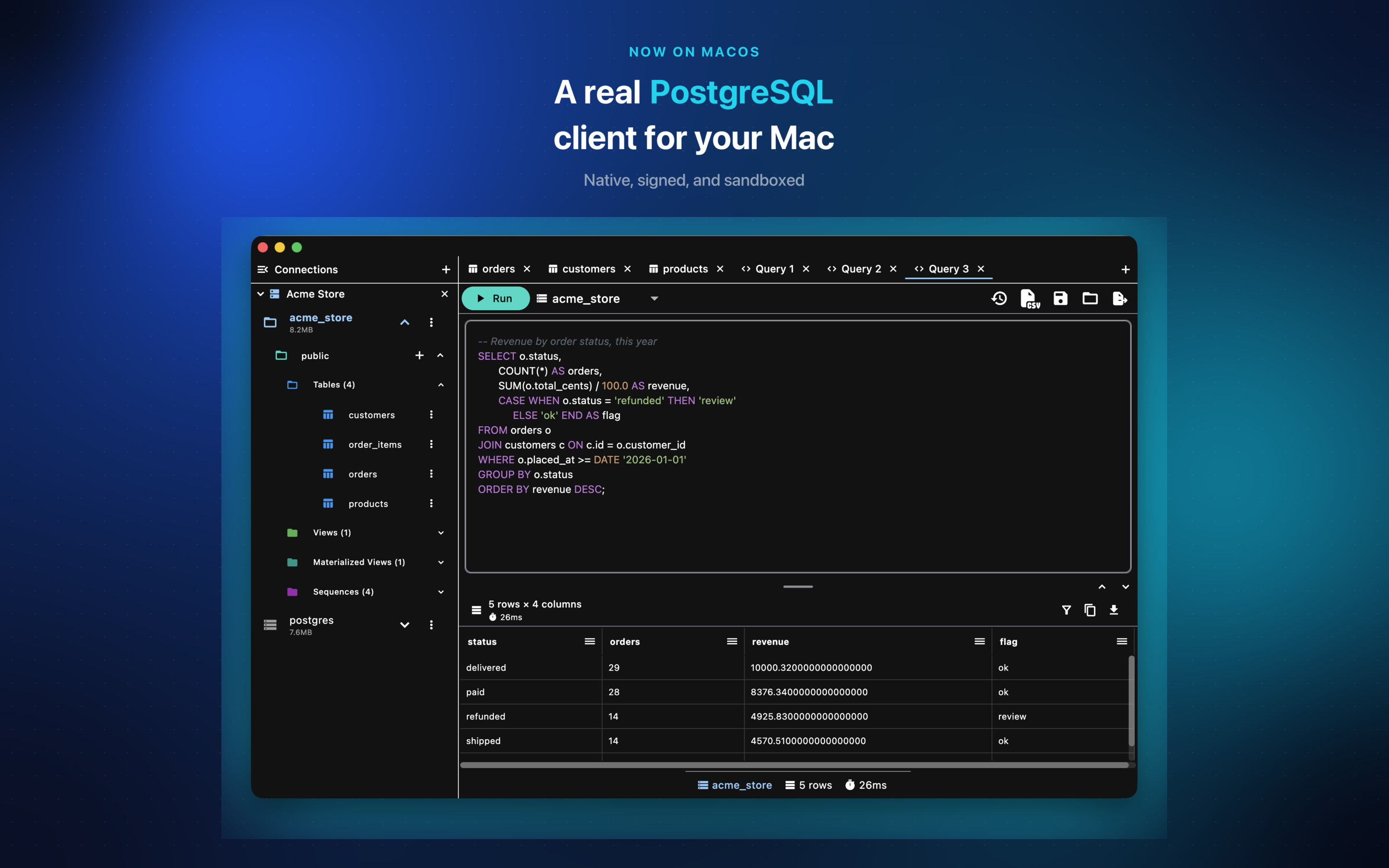
Task: Copy the results with the copy icon
Action: [x=1090, y=610]
